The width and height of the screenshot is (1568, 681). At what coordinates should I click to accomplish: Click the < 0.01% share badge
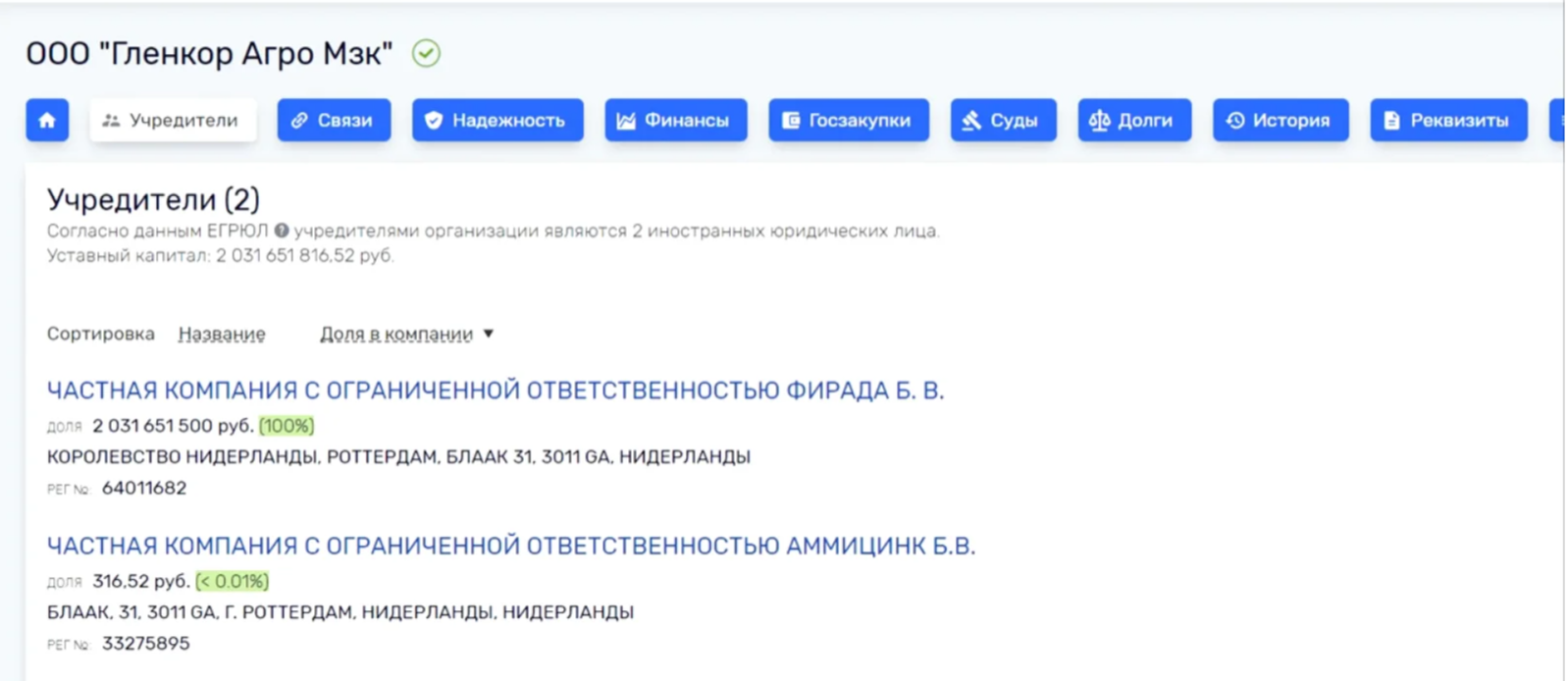click(233, 581)
